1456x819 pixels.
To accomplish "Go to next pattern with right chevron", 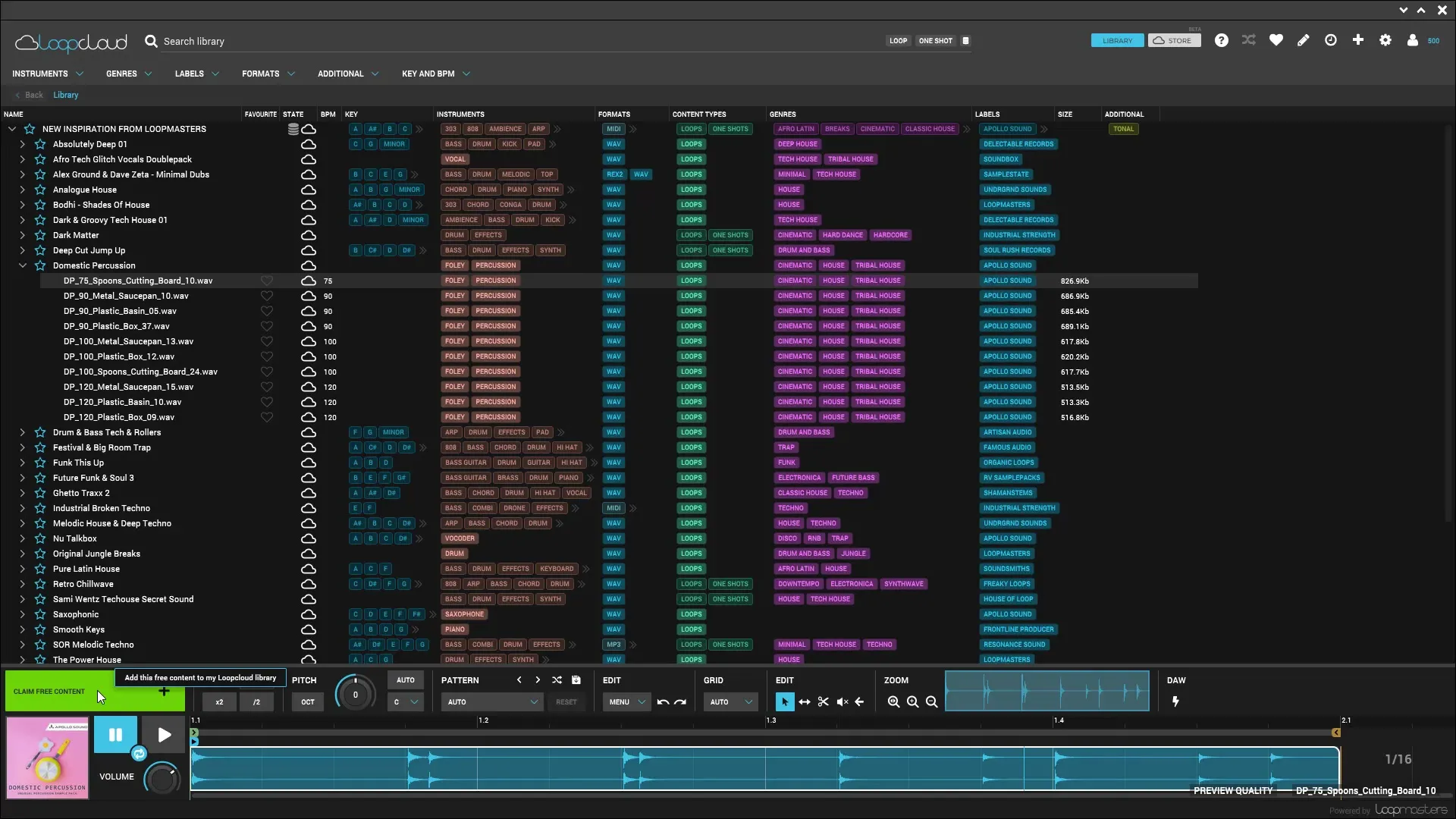I will coord(538,679).
